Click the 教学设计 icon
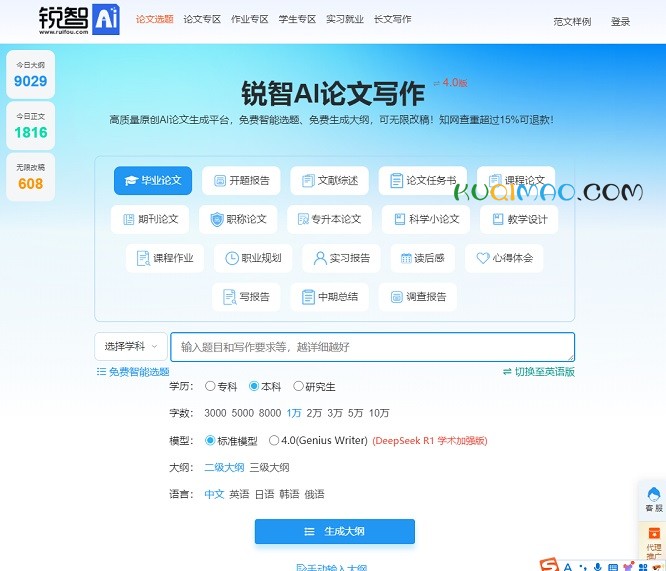 (x=498, y=219)
